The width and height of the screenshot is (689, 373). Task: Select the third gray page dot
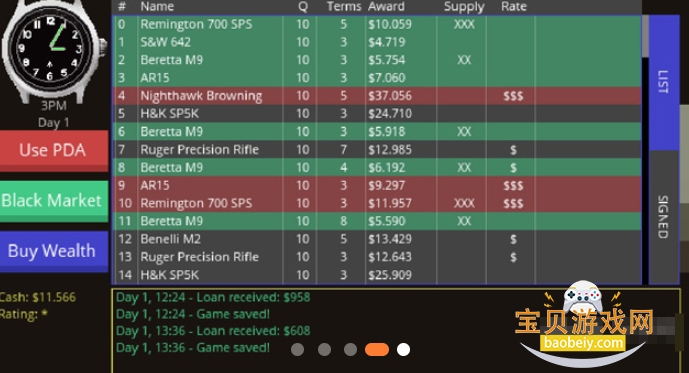(x=350, y=350)
